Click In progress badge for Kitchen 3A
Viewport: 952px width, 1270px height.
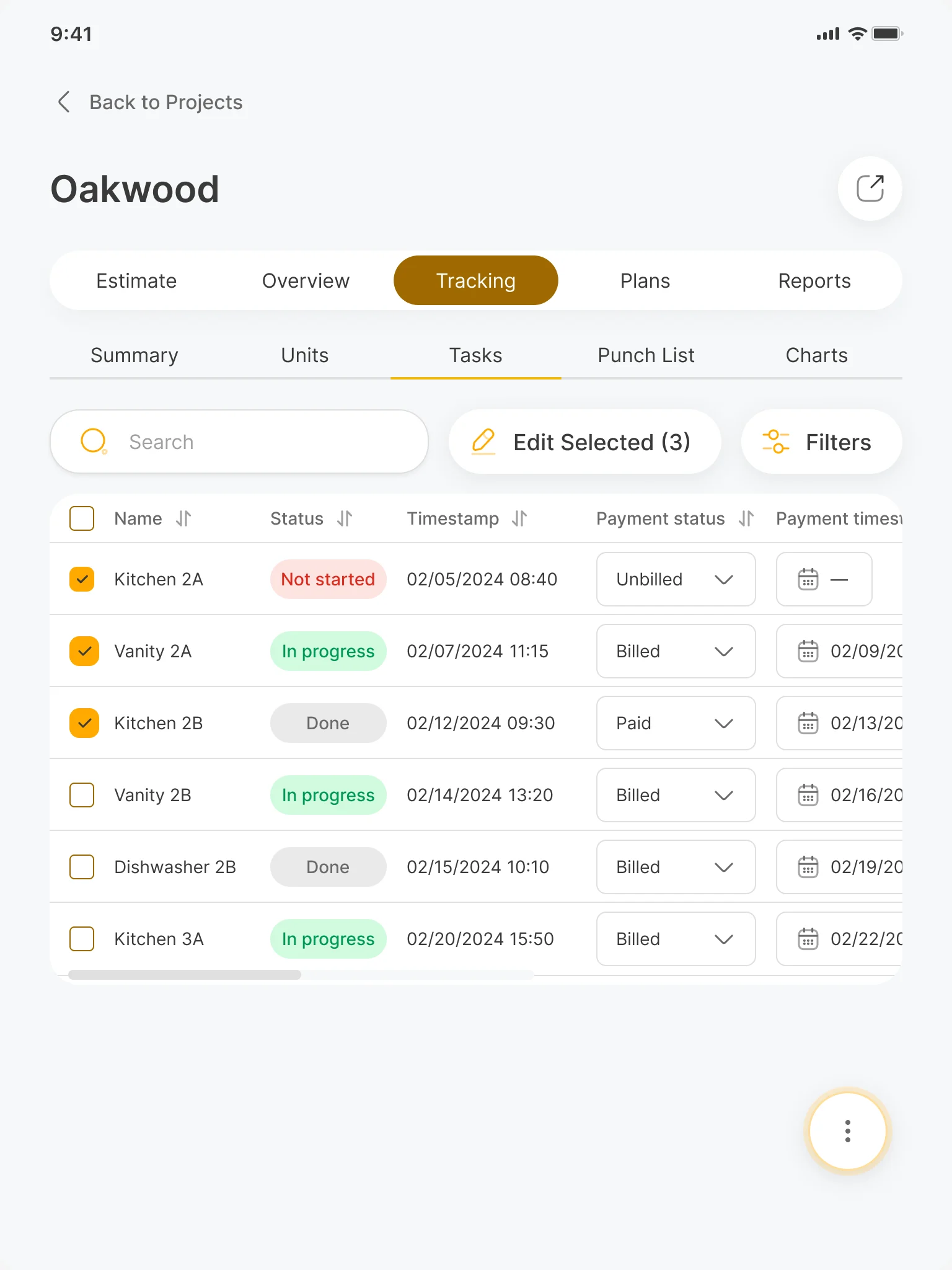tap(328, 939)
